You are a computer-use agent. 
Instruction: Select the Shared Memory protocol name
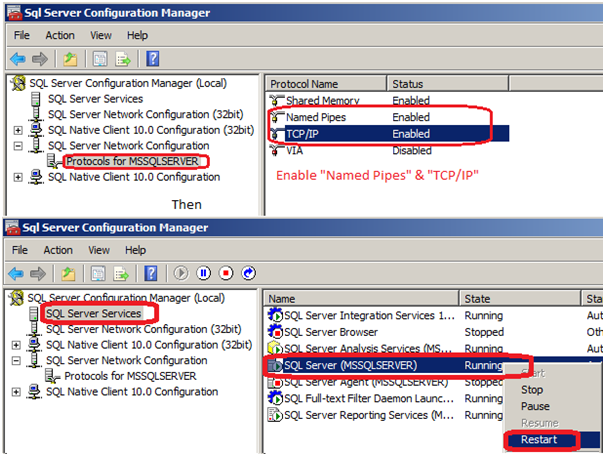(323, 101)
